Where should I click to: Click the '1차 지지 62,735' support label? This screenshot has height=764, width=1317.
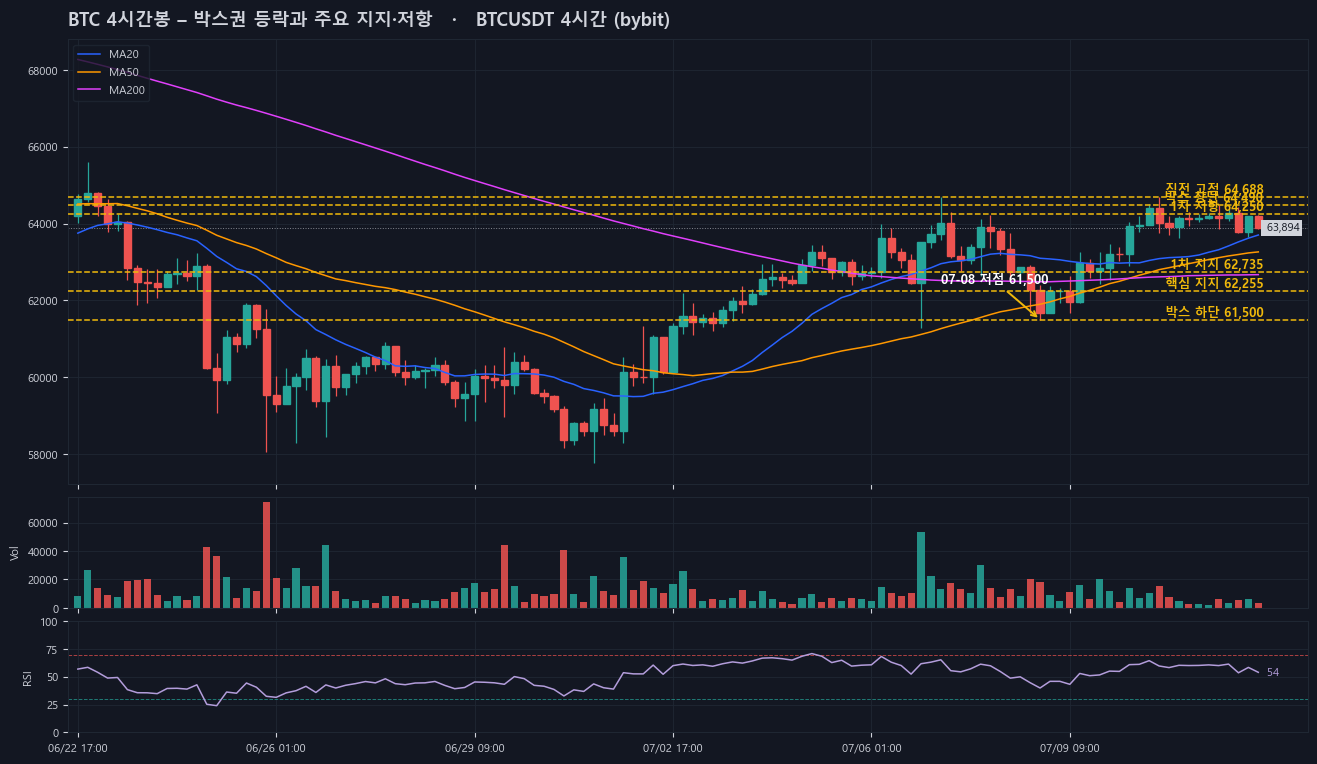[1217, 264]
